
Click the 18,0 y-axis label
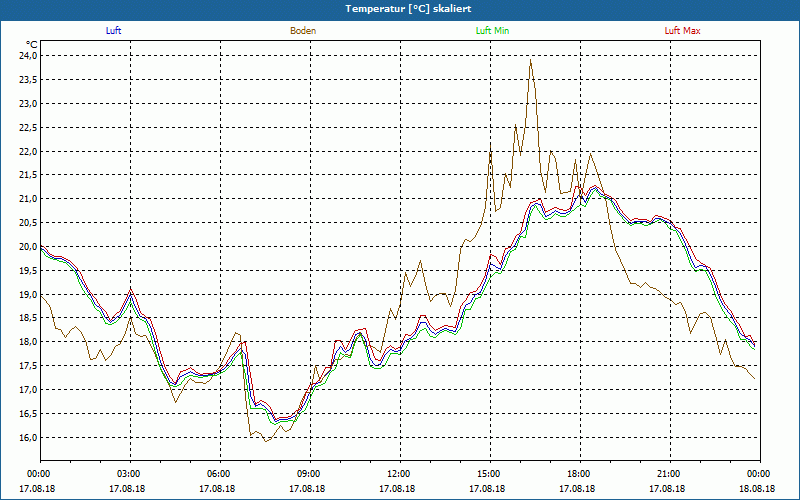pyautogui.click(x=28, y=342)
